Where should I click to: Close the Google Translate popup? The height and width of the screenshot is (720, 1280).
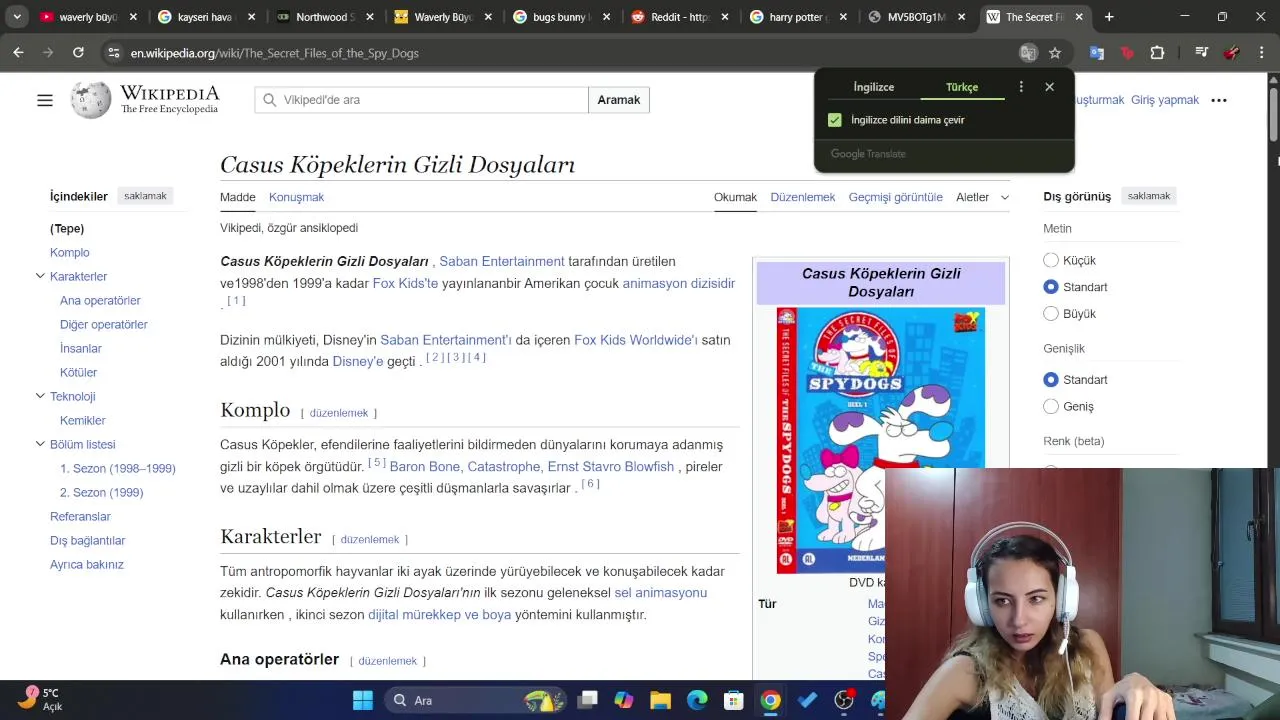click(1049, 87)
